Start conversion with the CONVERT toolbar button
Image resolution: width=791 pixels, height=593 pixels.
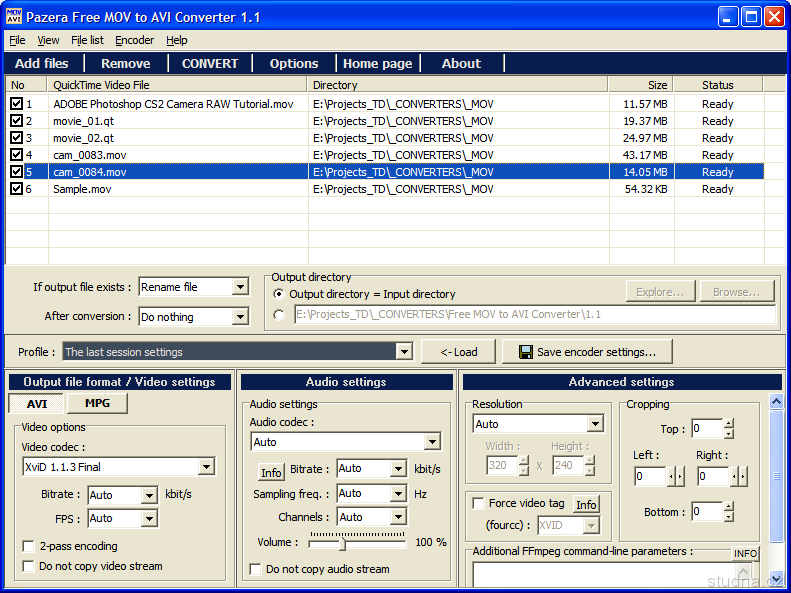point(210,63)
